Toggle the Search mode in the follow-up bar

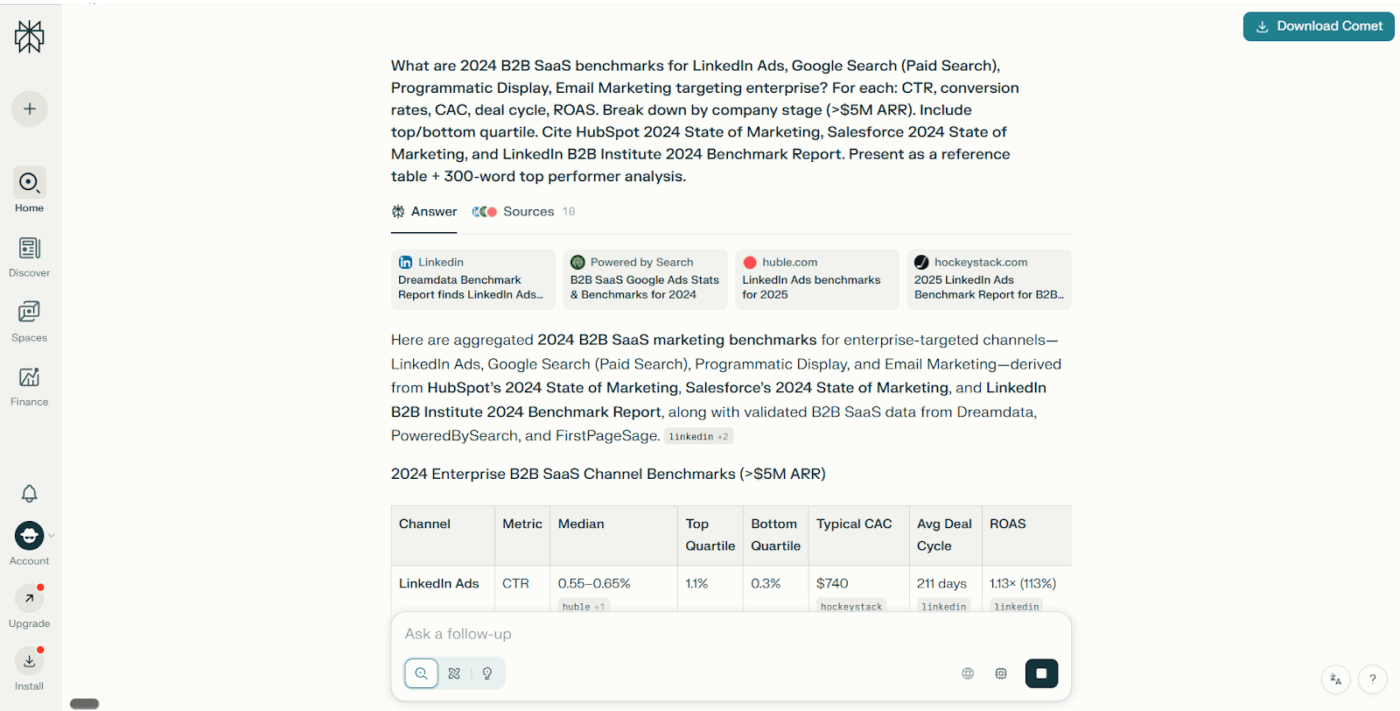[x=421, y=673]
